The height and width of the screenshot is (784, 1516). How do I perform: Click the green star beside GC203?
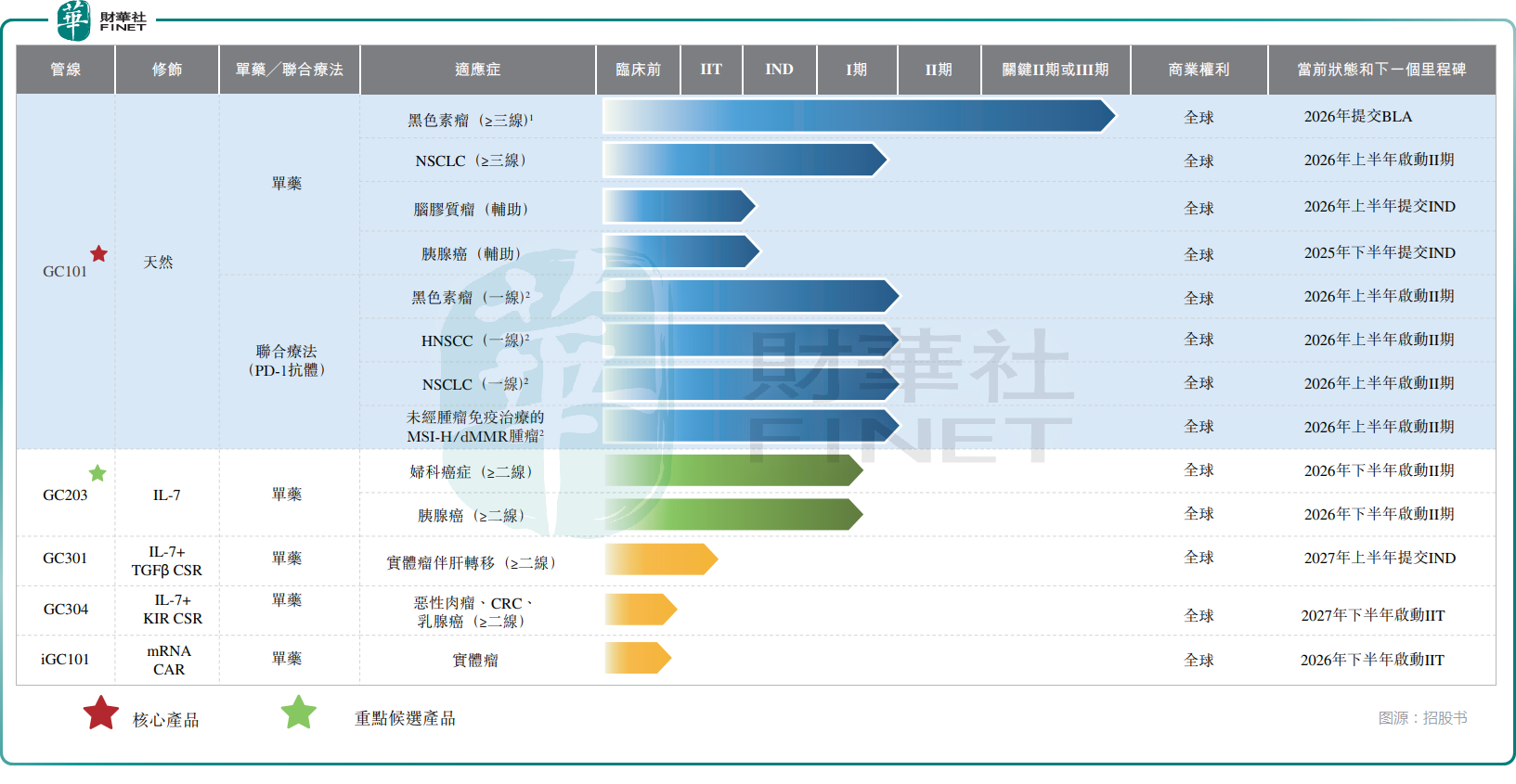coord(97,473)
